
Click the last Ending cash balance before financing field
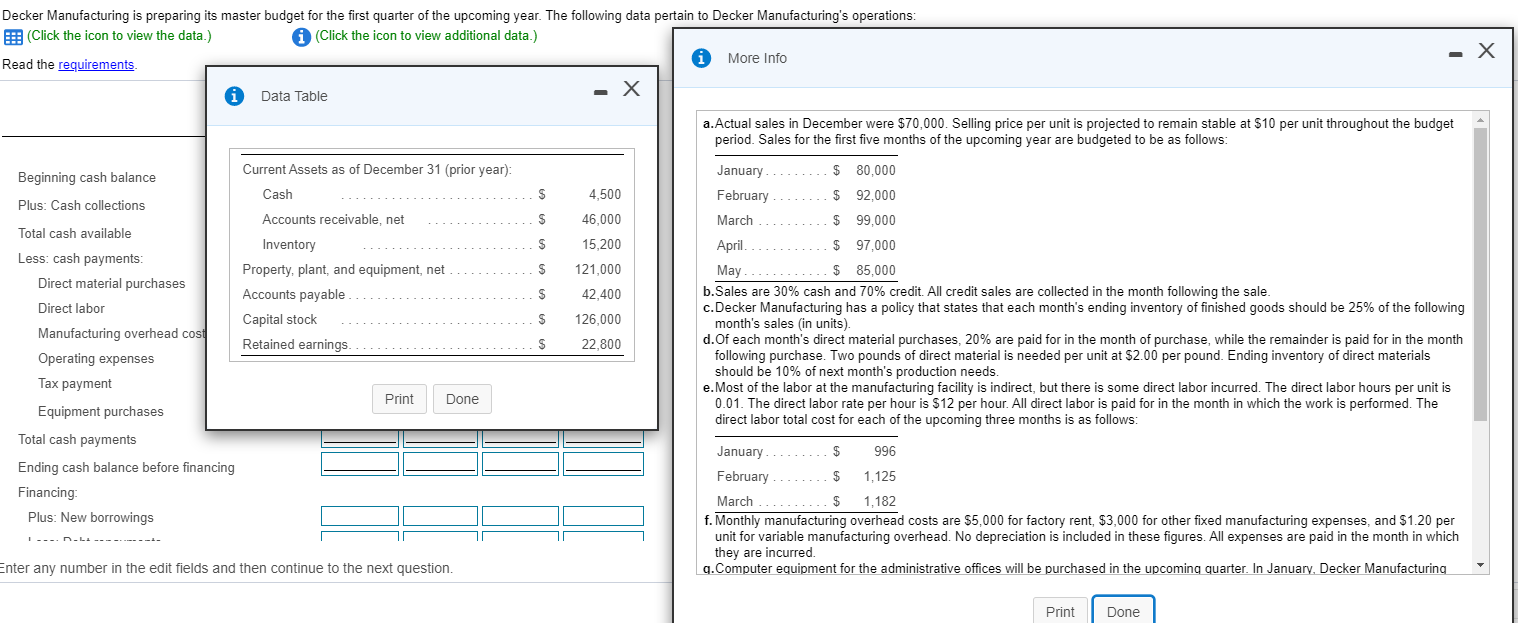point(602,463)
